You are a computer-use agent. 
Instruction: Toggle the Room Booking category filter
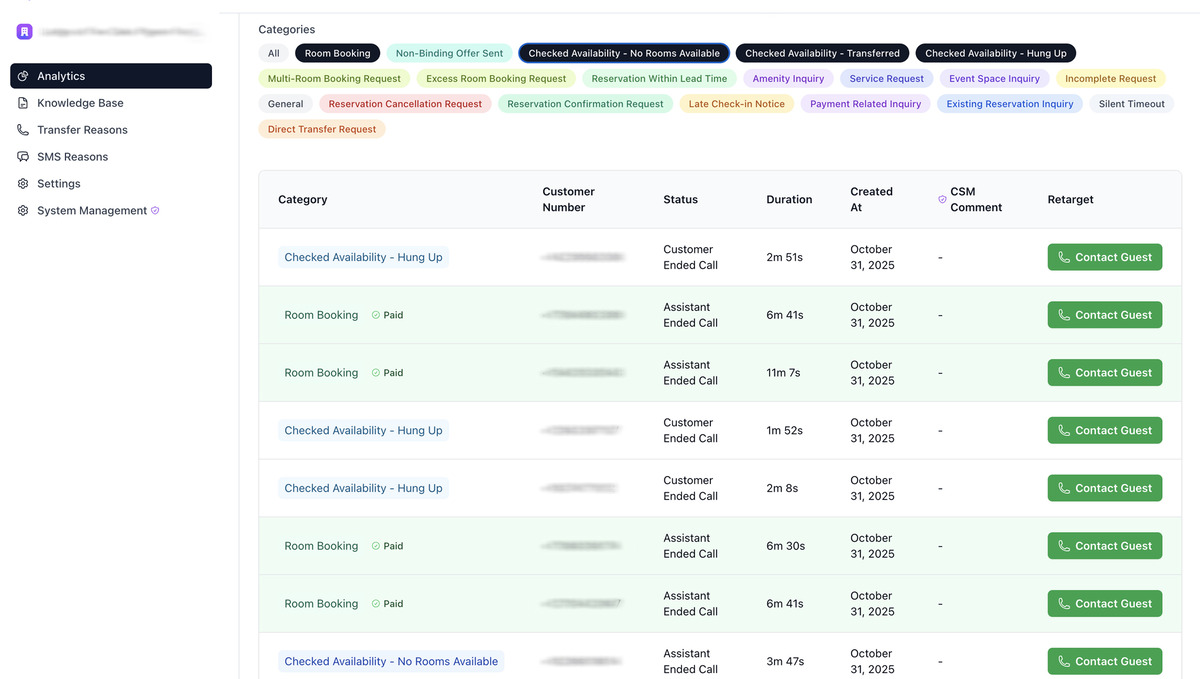point(337,53)
